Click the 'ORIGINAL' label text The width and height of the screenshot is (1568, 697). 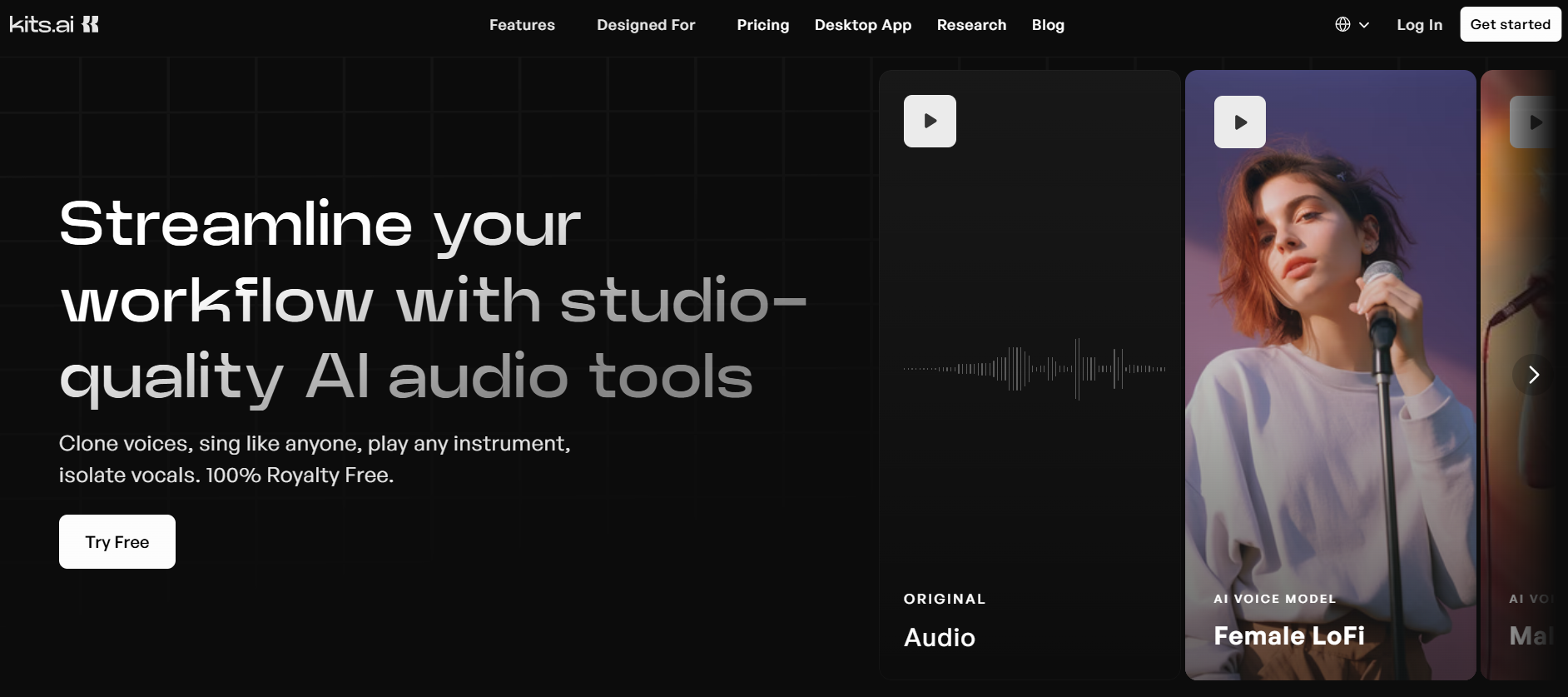(945, 599)
